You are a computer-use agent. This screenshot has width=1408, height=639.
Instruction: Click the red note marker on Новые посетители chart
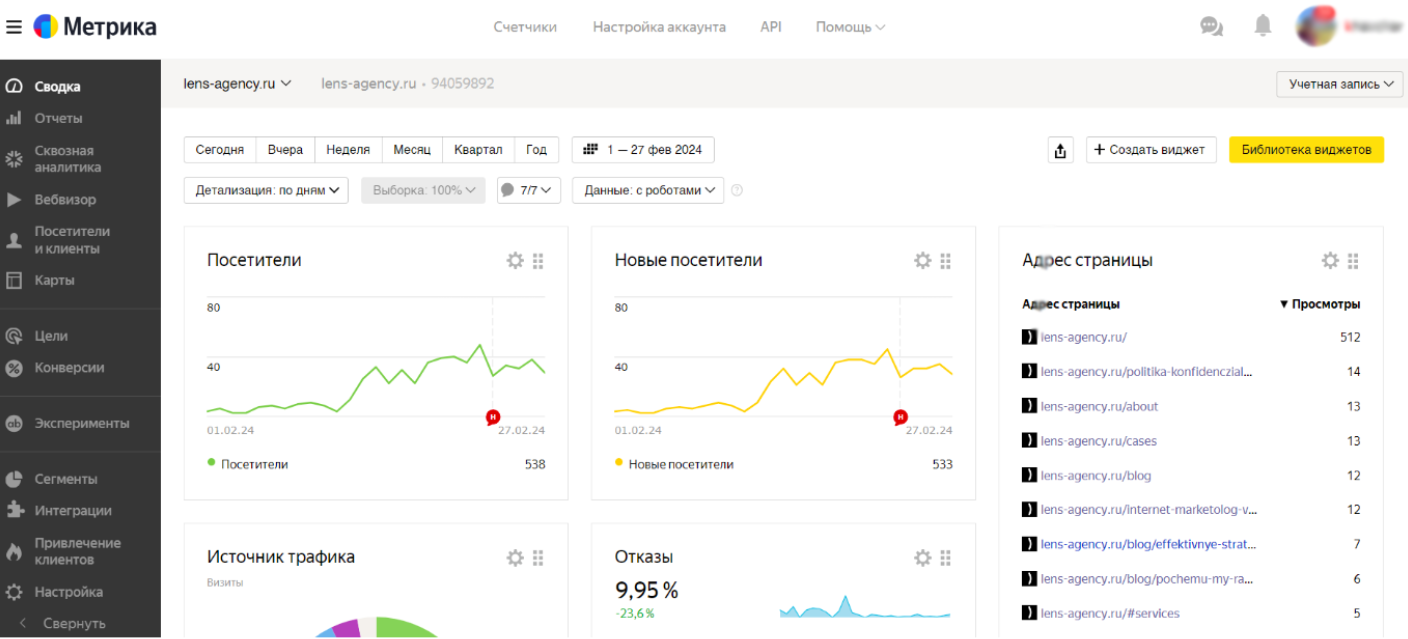[x=900, y=417]
